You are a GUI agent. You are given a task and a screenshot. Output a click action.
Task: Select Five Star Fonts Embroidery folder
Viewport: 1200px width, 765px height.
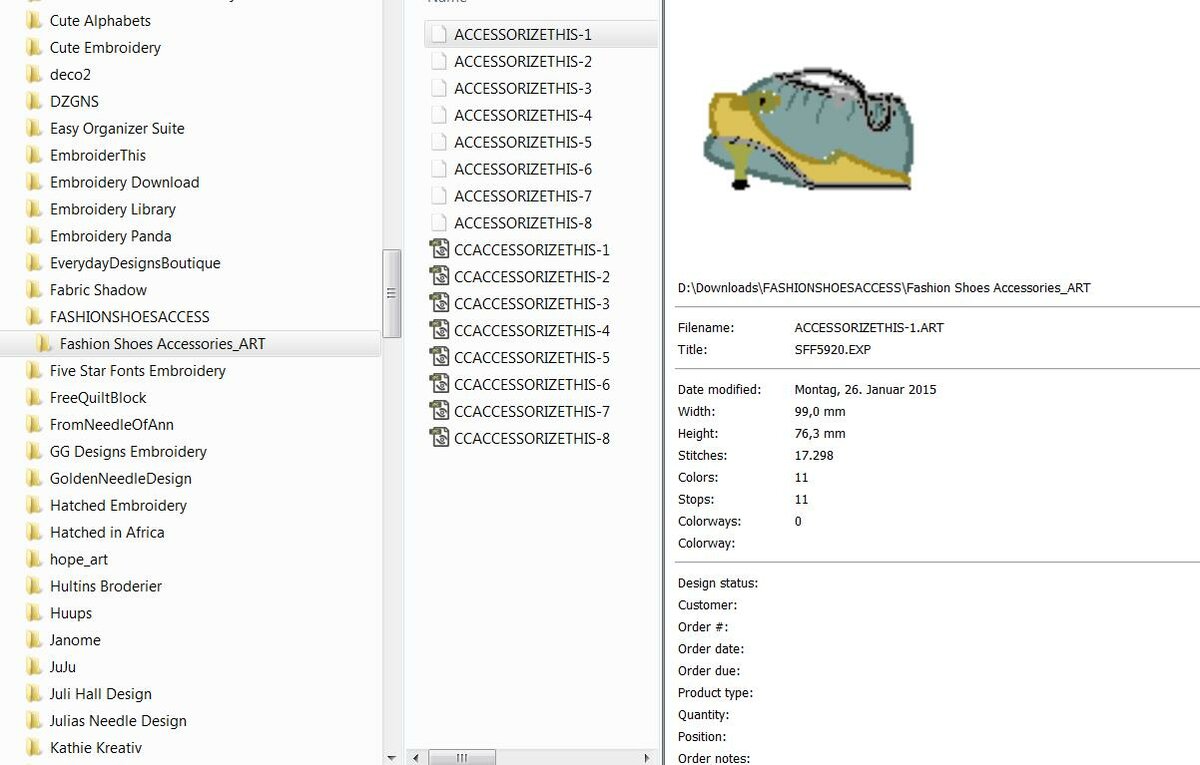pyautogui.click(x=138, y=371)
